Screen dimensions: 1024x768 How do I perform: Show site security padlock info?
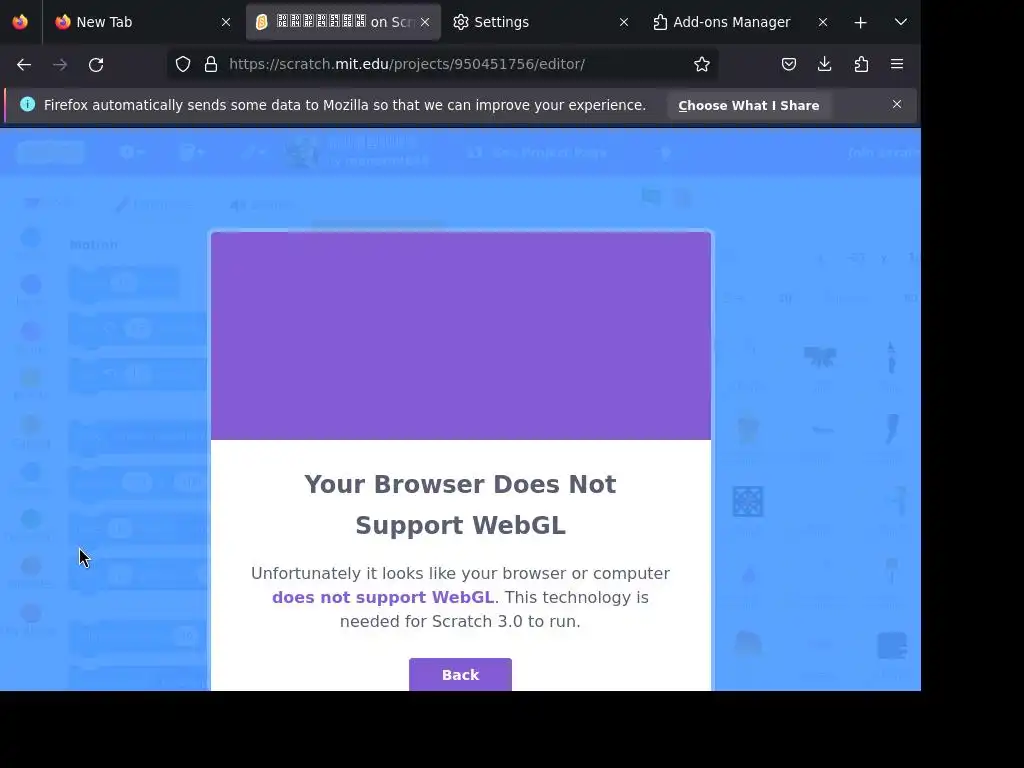(x=211, y=64)
